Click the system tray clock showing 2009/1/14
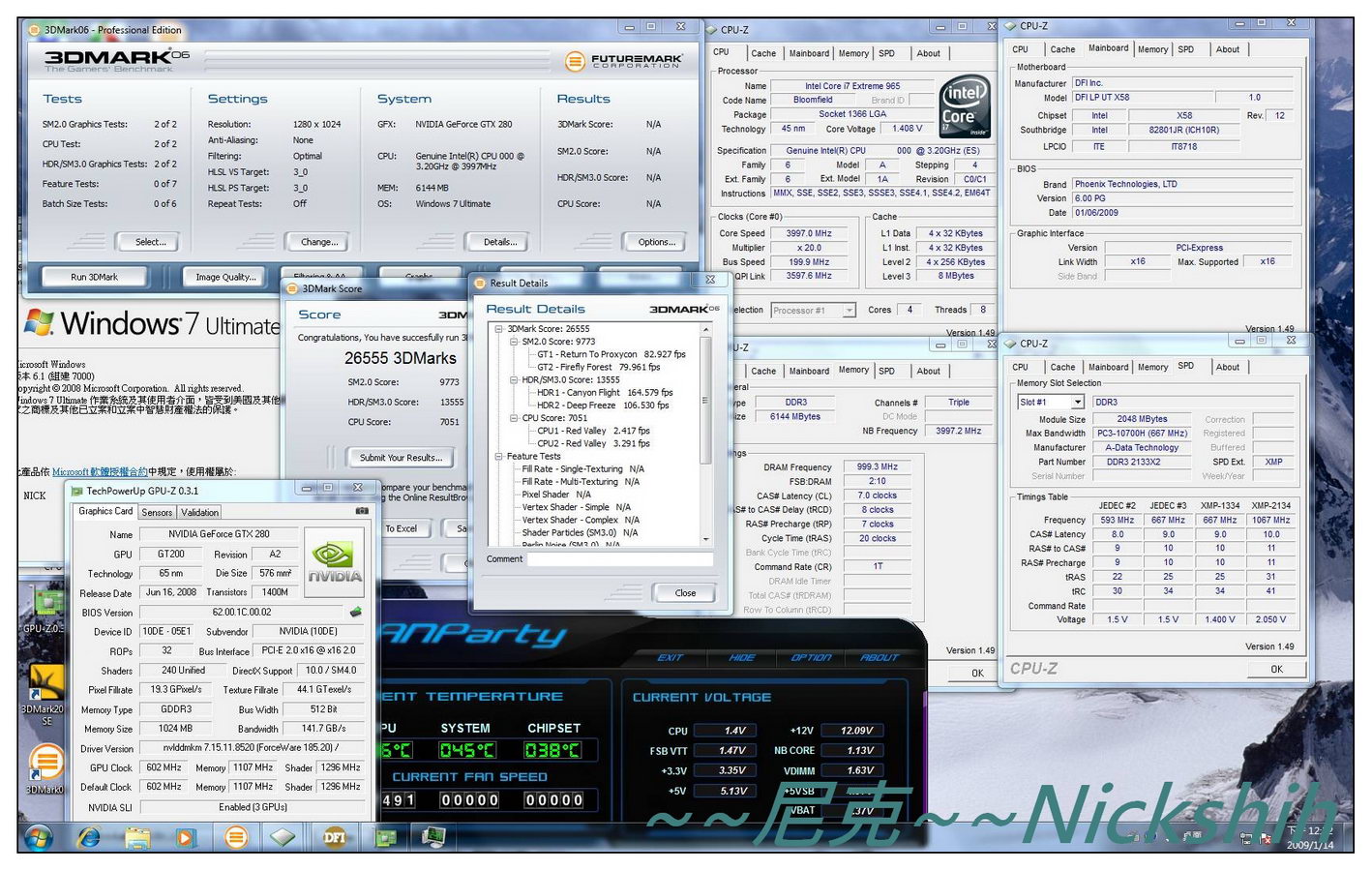The image size is (1372, 871). click(1310, 837)
